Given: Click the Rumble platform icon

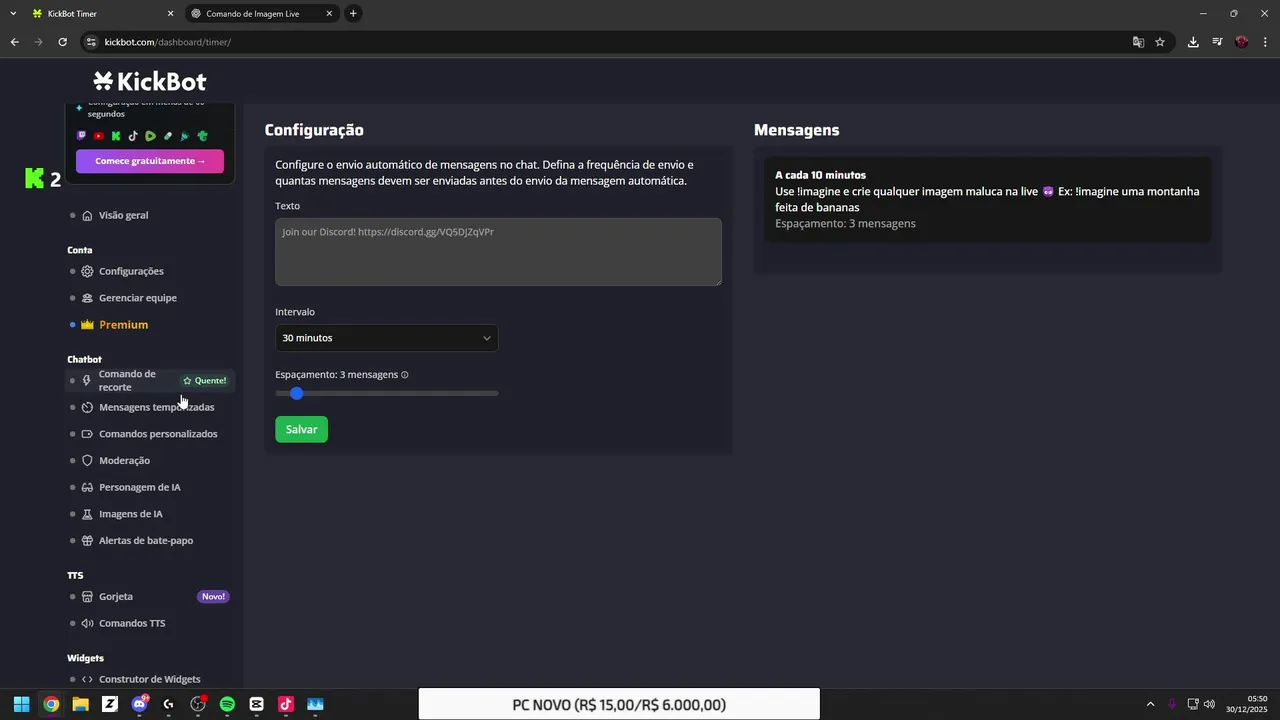Looking at the screenshot, I should (150, 136).
